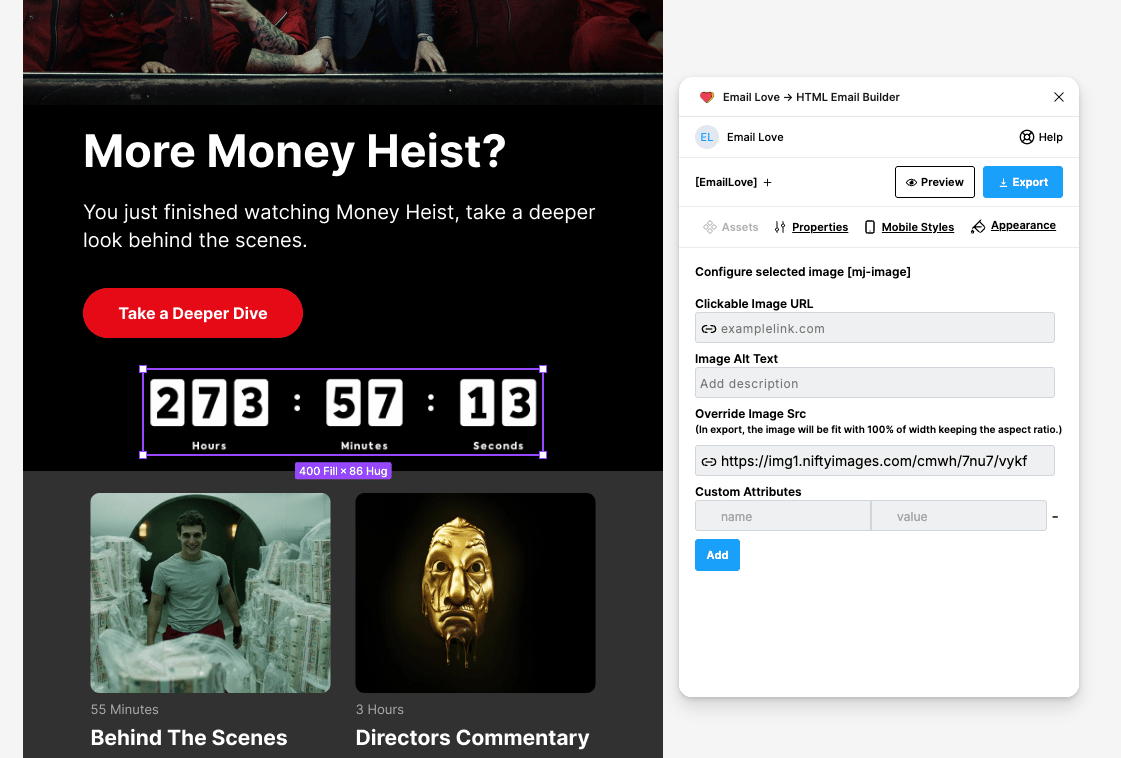Click the Preview button
This screenshot has width=1121, height=758.
tap(934, 182)
